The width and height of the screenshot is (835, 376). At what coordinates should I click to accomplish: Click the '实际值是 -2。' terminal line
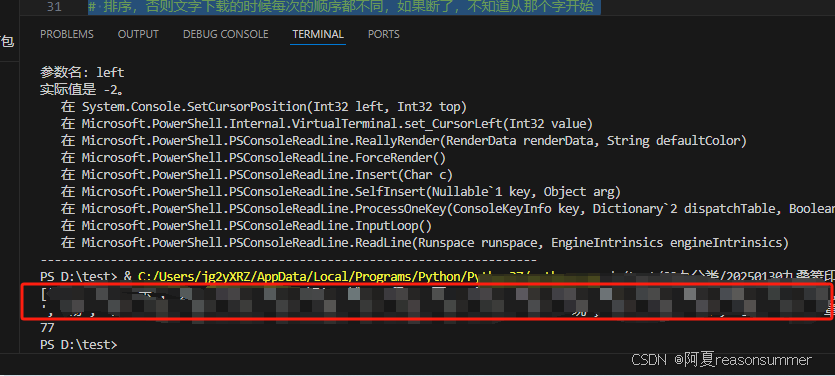82,89
